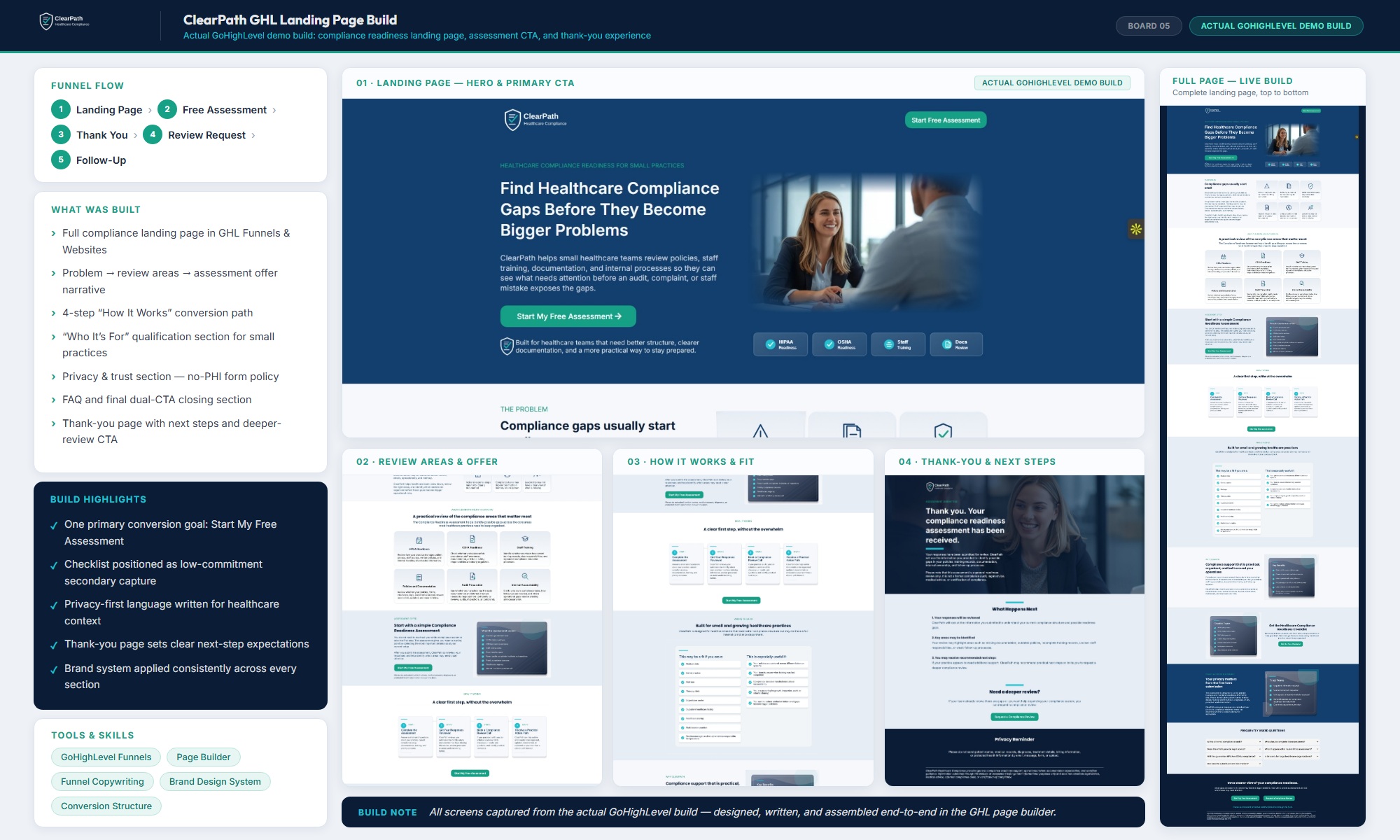
Task: Click the 'ClearPath GHL Landing Page Build' title
Action: pyautogui.click(x=290, y=20)
